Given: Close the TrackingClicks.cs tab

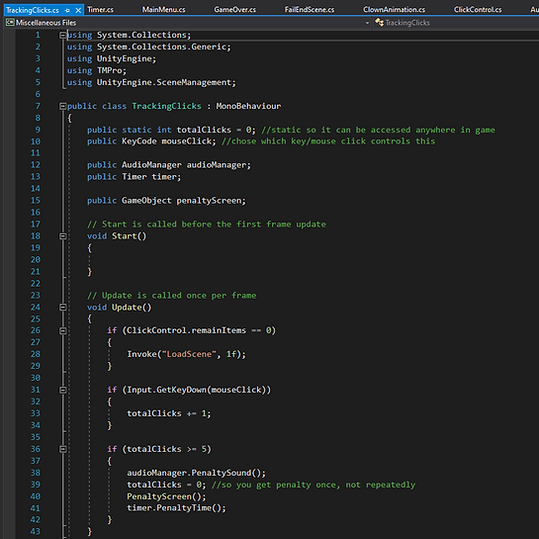Looking at the screenshot, I should pos(78,10).
